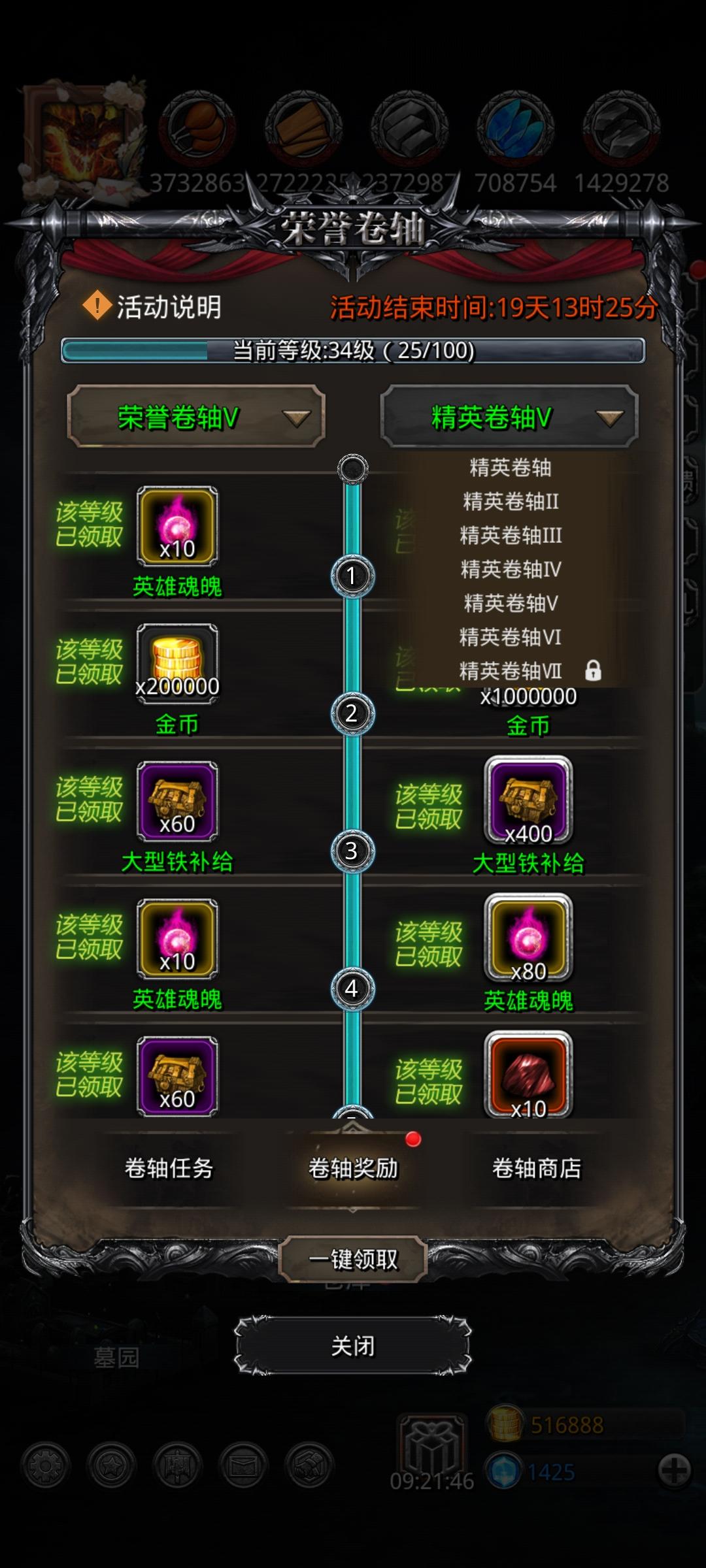Viewport: 706px width, 1568px height.
Task: Tap the blue crystal resource icon at top
Action: pyautogui.click(x=515, y=127)
